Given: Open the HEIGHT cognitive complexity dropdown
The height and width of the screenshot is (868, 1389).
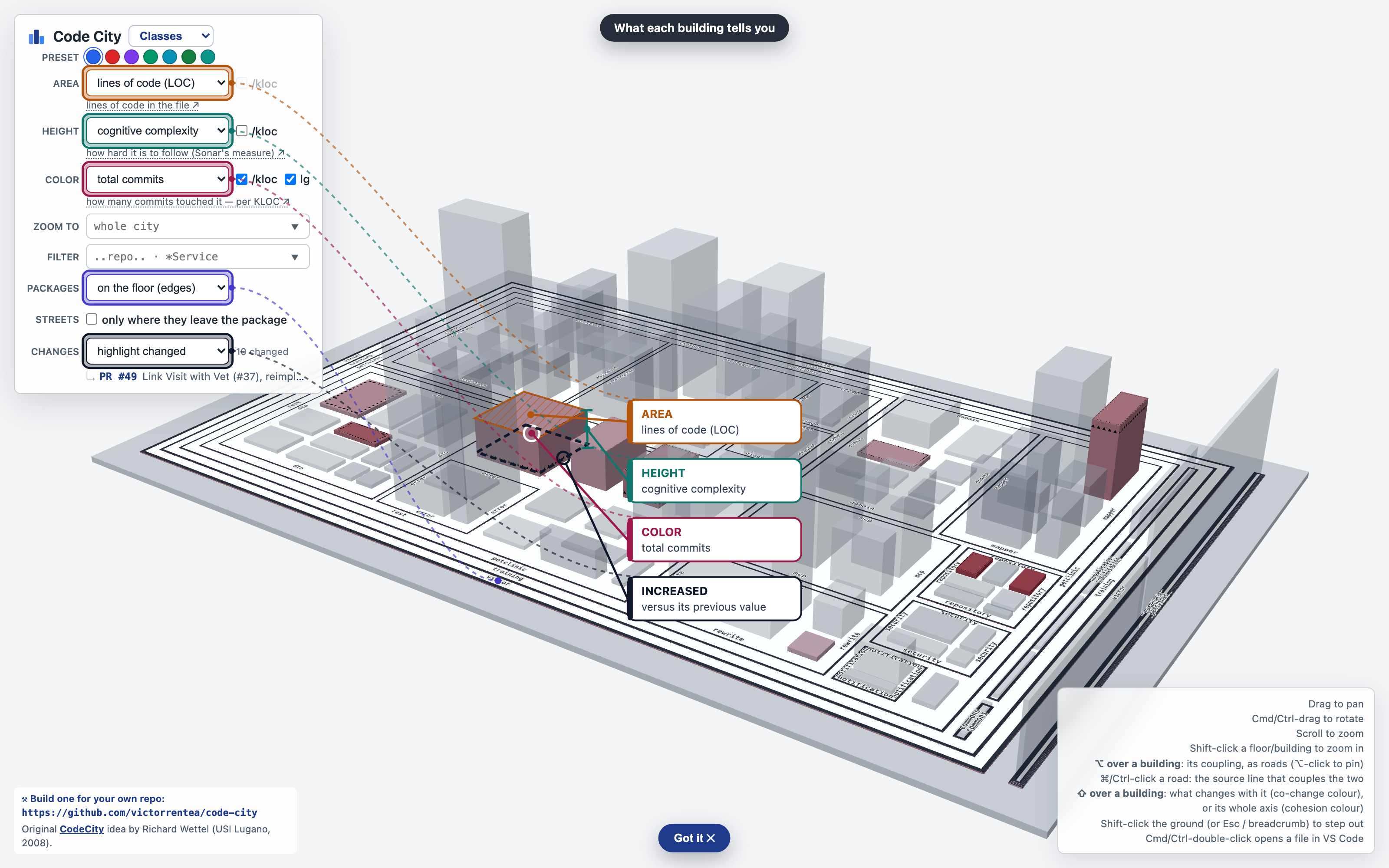Looking at the screenshot, I should tap(158, 131).
